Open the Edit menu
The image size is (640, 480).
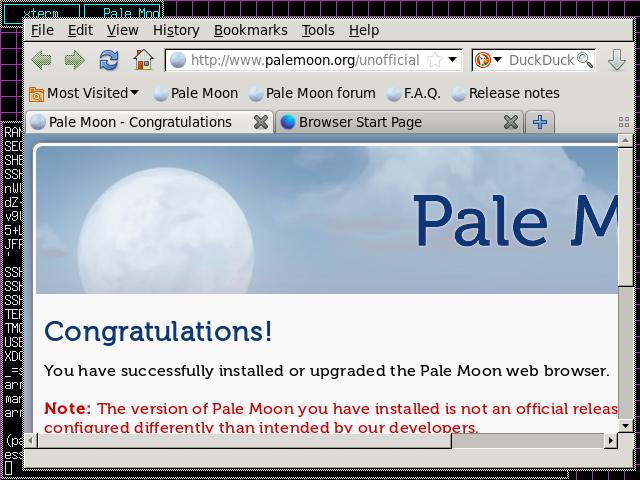coord(80,30)
